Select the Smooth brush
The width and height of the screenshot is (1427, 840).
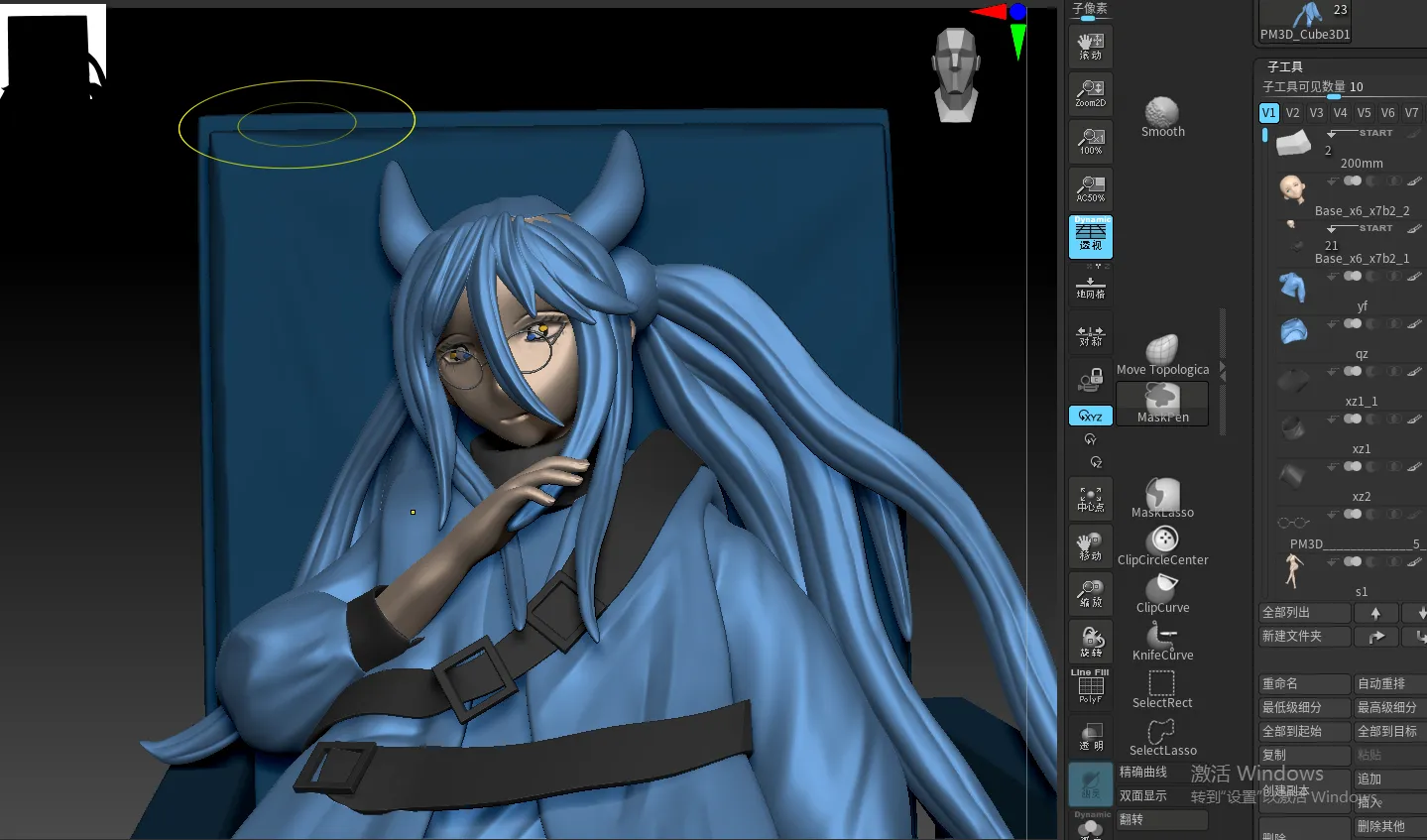tap(1162, 116)
